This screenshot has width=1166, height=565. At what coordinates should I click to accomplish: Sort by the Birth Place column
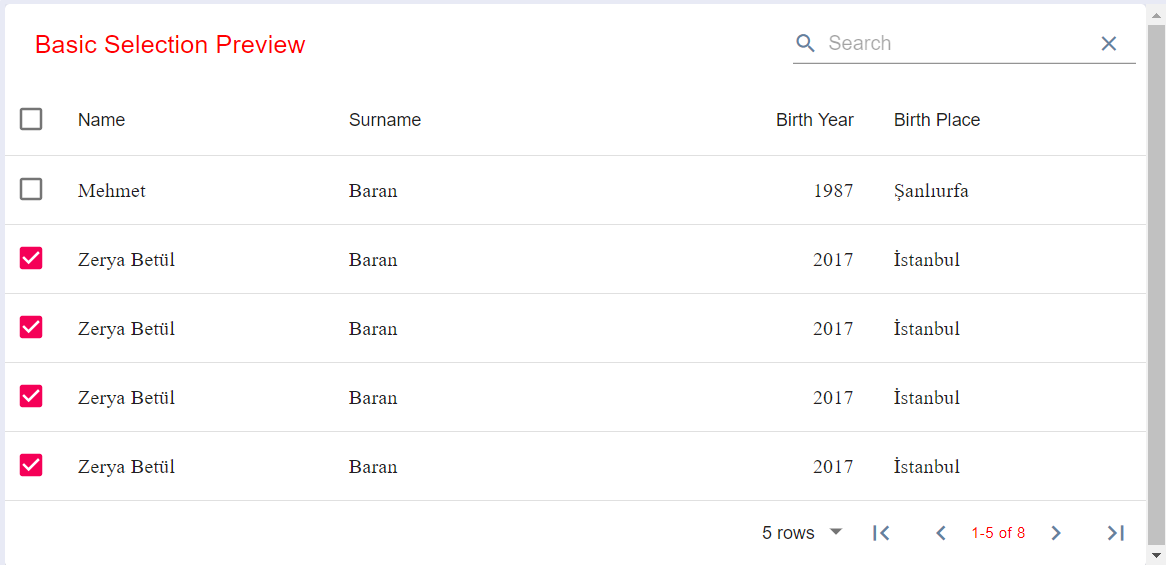(937, 120)
